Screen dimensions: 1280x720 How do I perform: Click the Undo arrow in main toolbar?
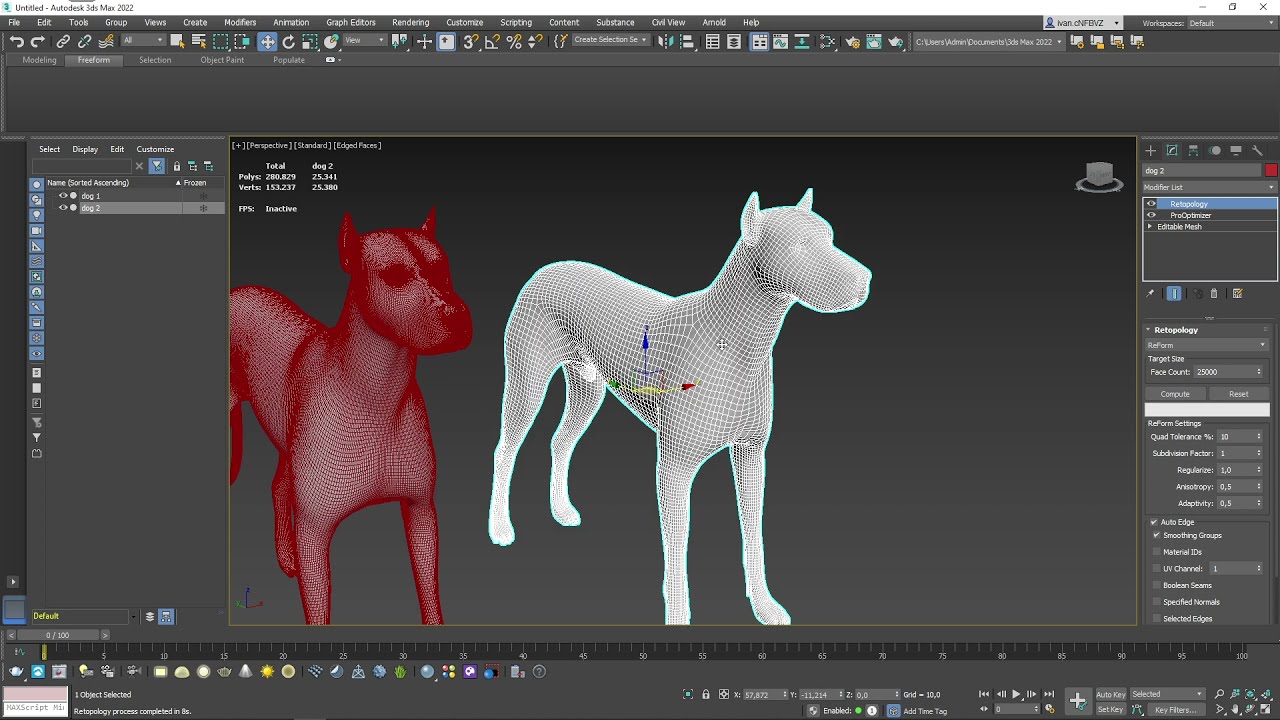click(16, 41)
